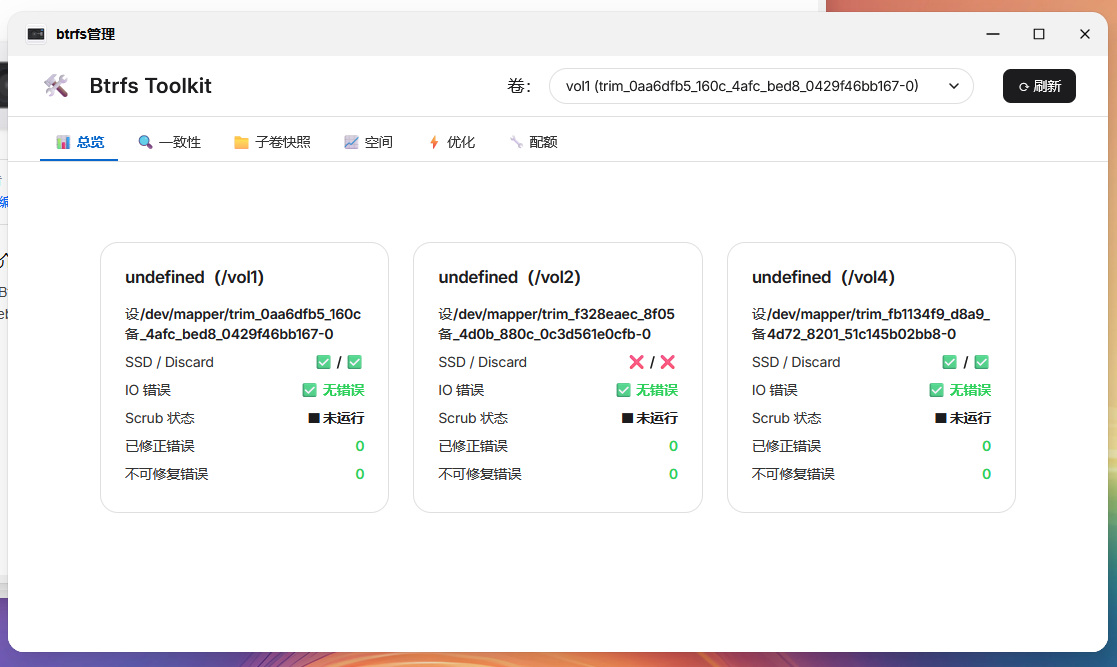Maximize the btrfs管理 window
1117x667 pixels.
point(1039,34)
